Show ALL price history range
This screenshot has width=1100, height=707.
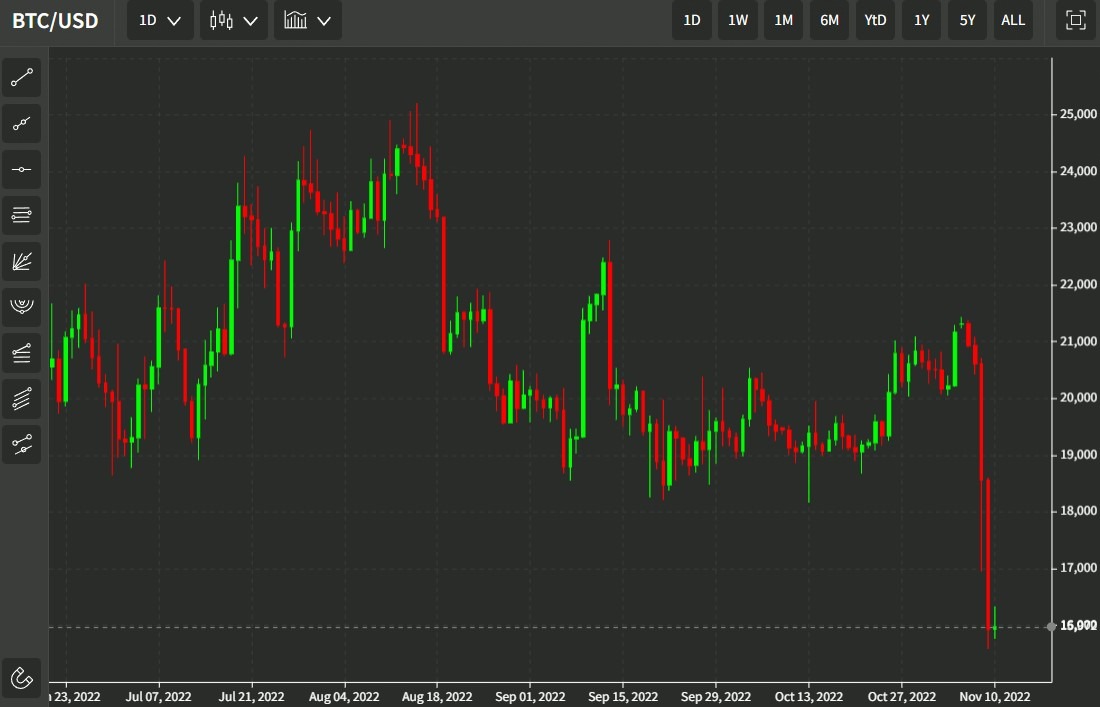1013,20
